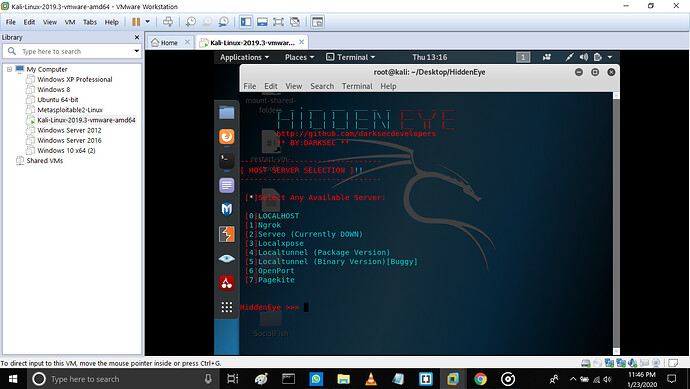Open the eye icon in Kali dock
The image size is (690, 389).
coord(227,259)
